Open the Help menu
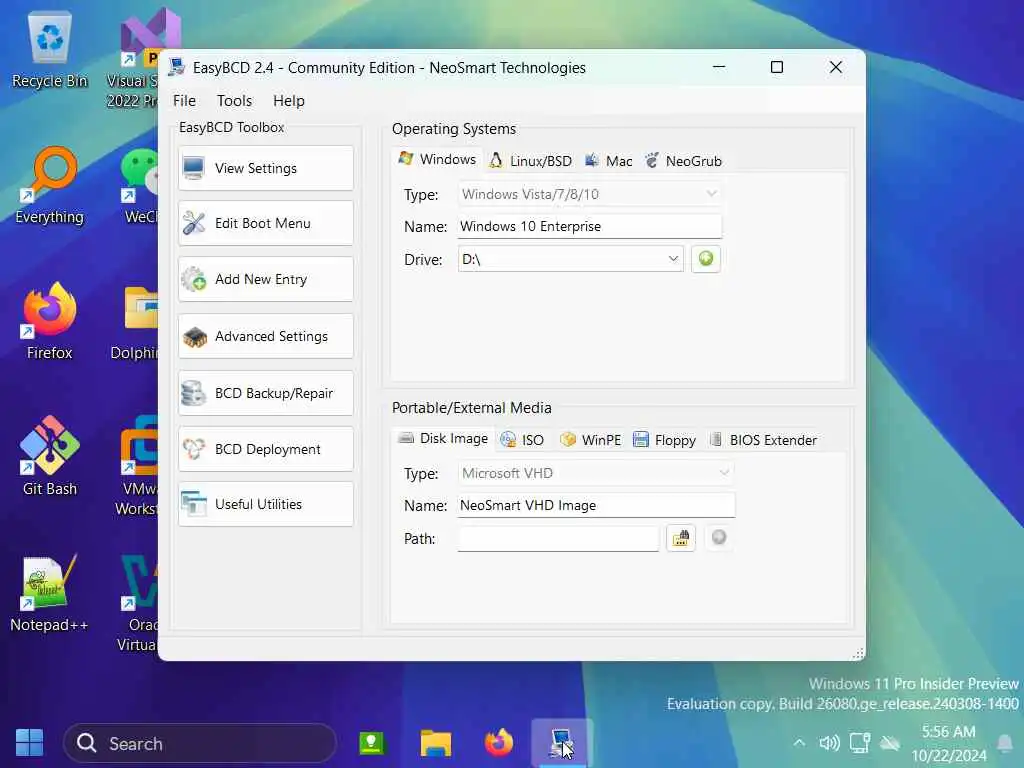The height and width of the screenshot is (768, 1024). pos(289,101)
